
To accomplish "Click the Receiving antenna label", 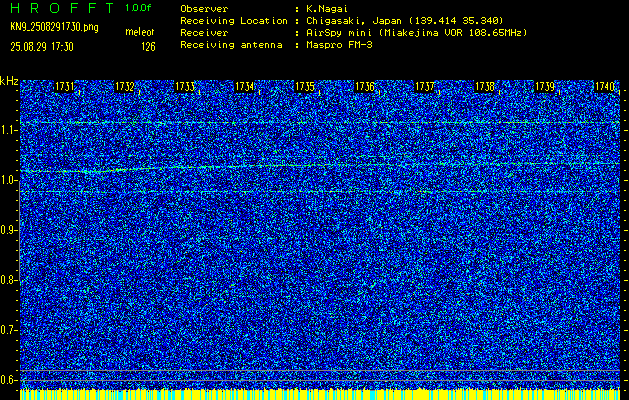I will (231, 45).
